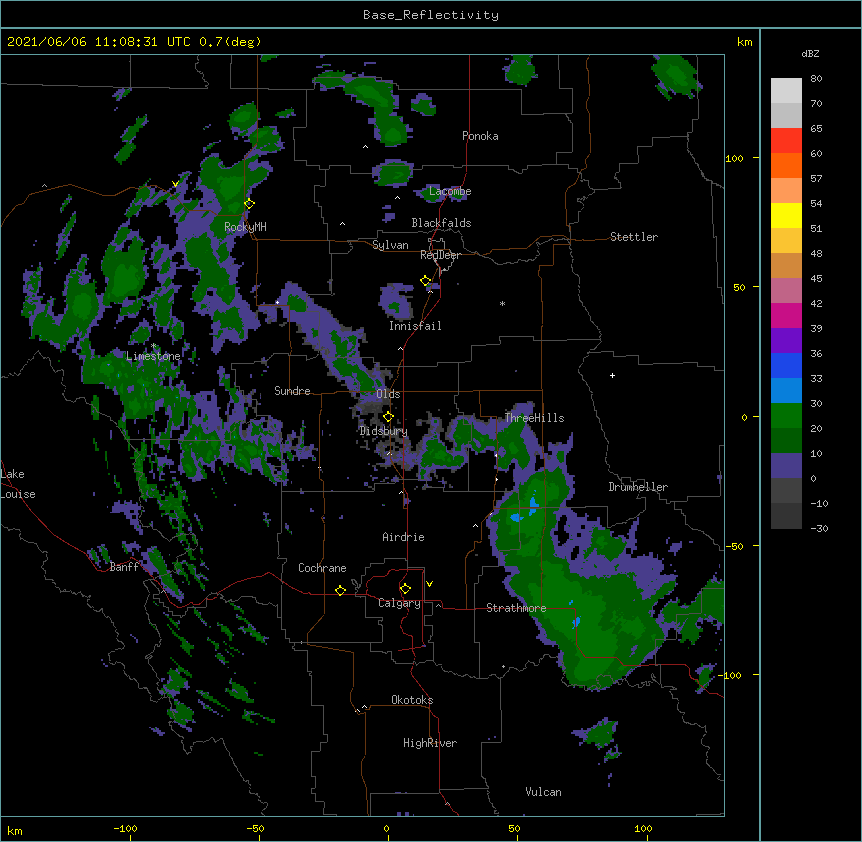Choose the bright yellow swatch between 54 and 51
Screen dimensions: 862x842
pos(786,215)
